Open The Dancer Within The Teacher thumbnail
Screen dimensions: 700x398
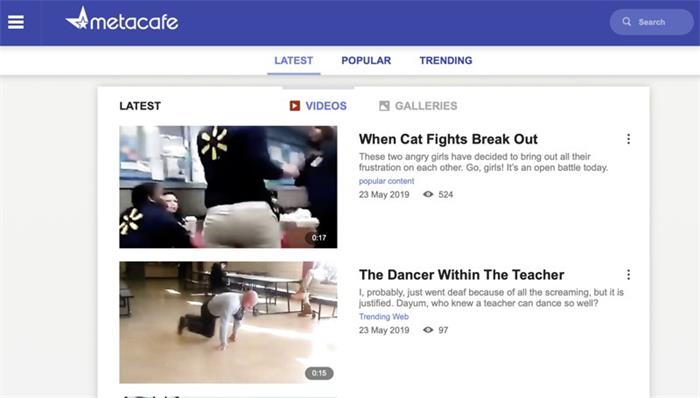coord(228,323)
